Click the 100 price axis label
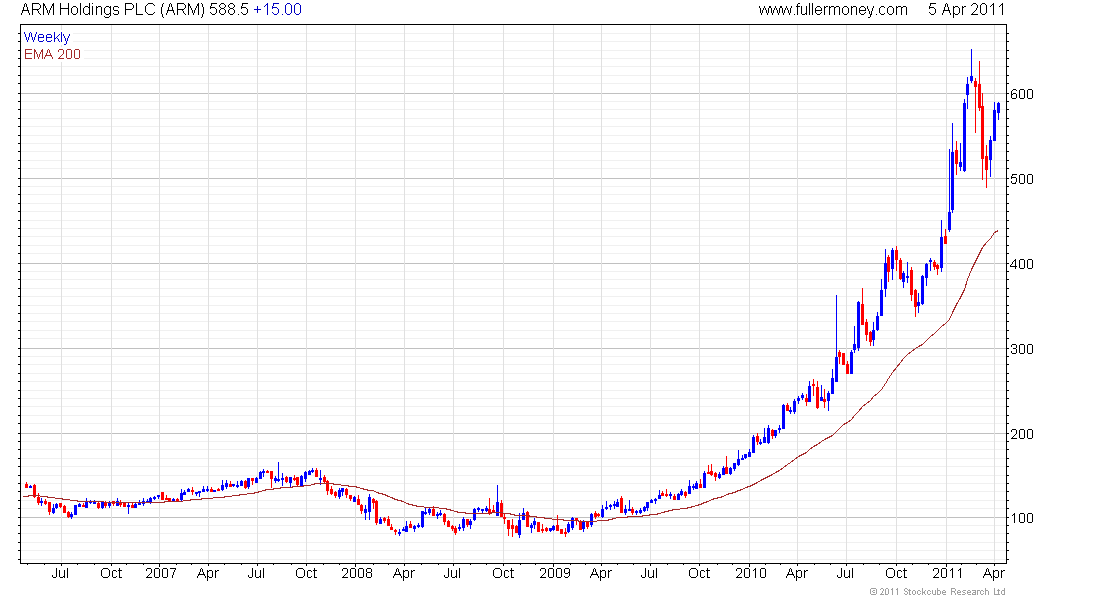Image resolution: width=1100 pixels, height=600 pixels. pyautogui.click(x=1021, y=519)
